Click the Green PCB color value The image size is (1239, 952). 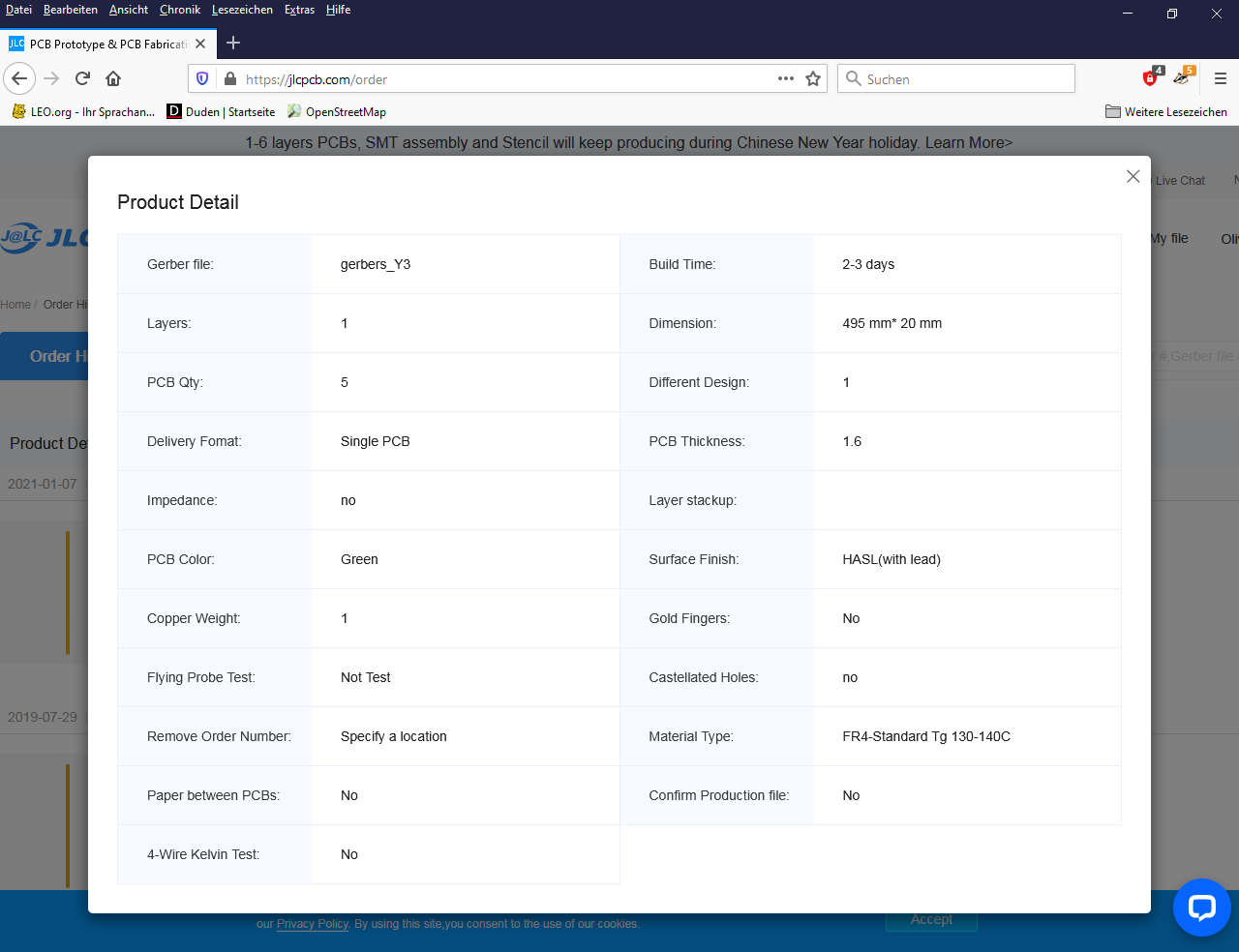coord(359,559)
